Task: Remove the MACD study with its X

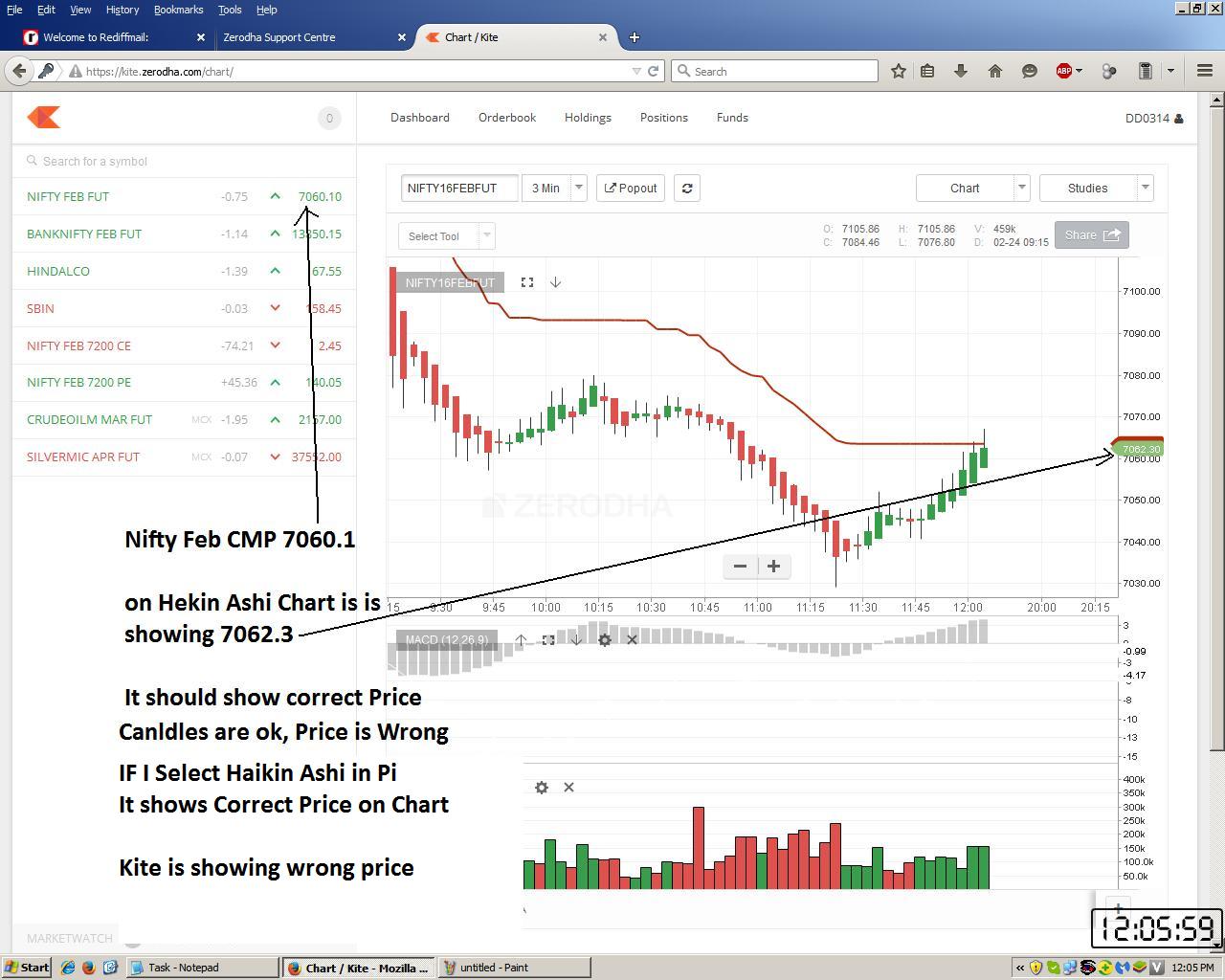Action: 632,639
